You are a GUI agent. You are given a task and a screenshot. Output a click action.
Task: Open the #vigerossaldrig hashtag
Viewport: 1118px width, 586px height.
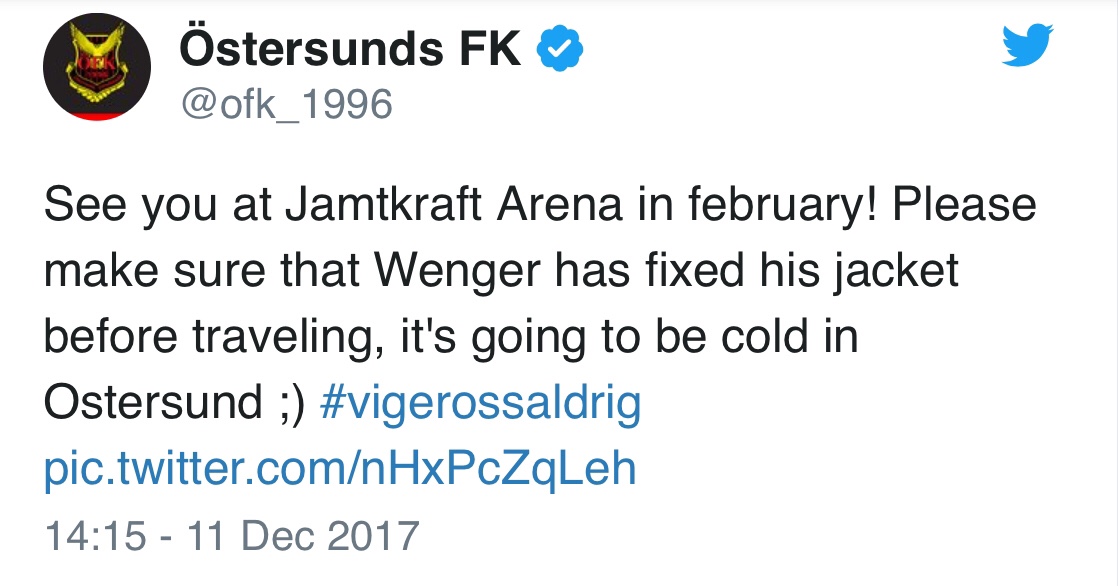[481, 403]
